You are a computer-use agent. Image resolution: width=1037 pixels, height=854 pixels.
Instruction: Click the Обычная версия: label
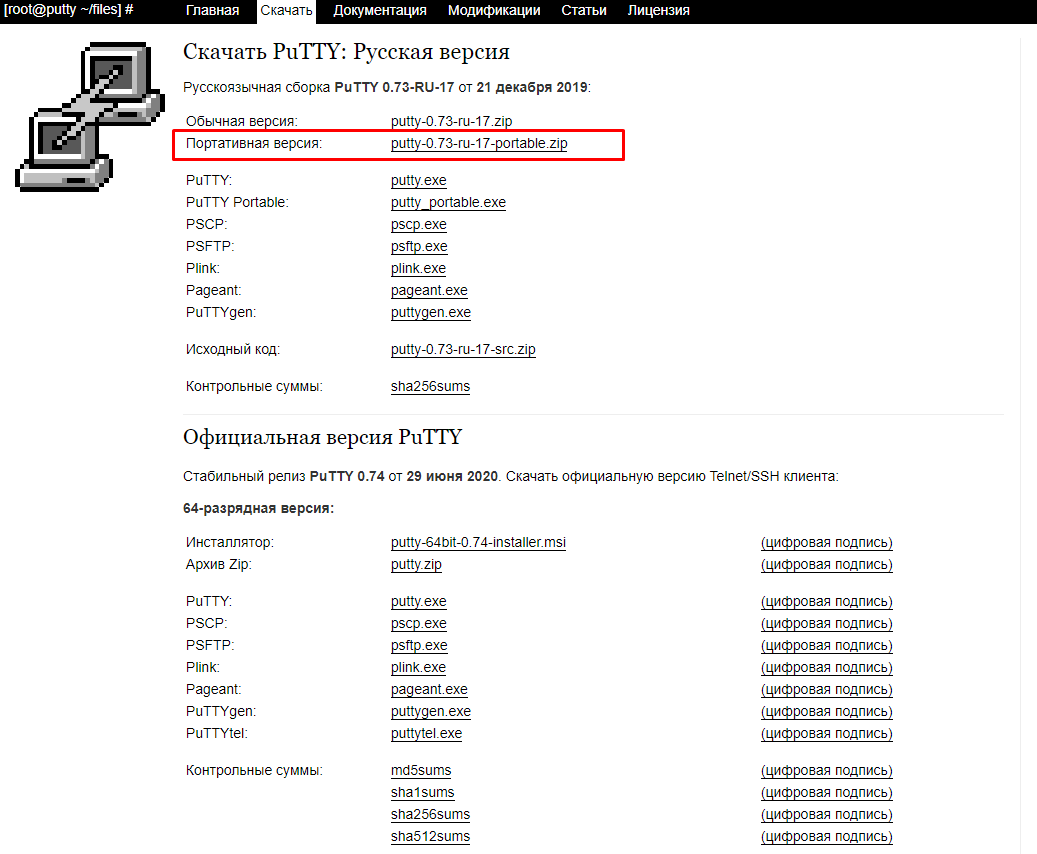pos(242,121)
